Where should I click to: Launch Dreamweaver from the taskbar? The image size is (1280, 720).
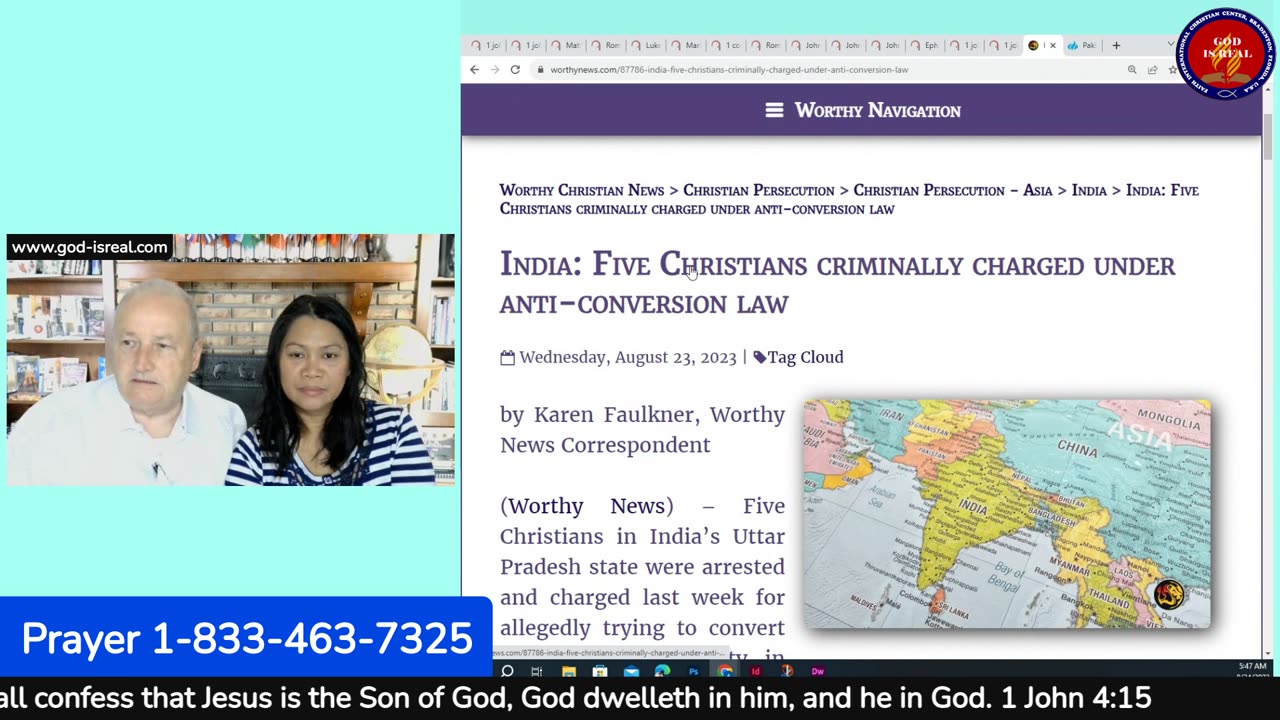click(817, 671)
